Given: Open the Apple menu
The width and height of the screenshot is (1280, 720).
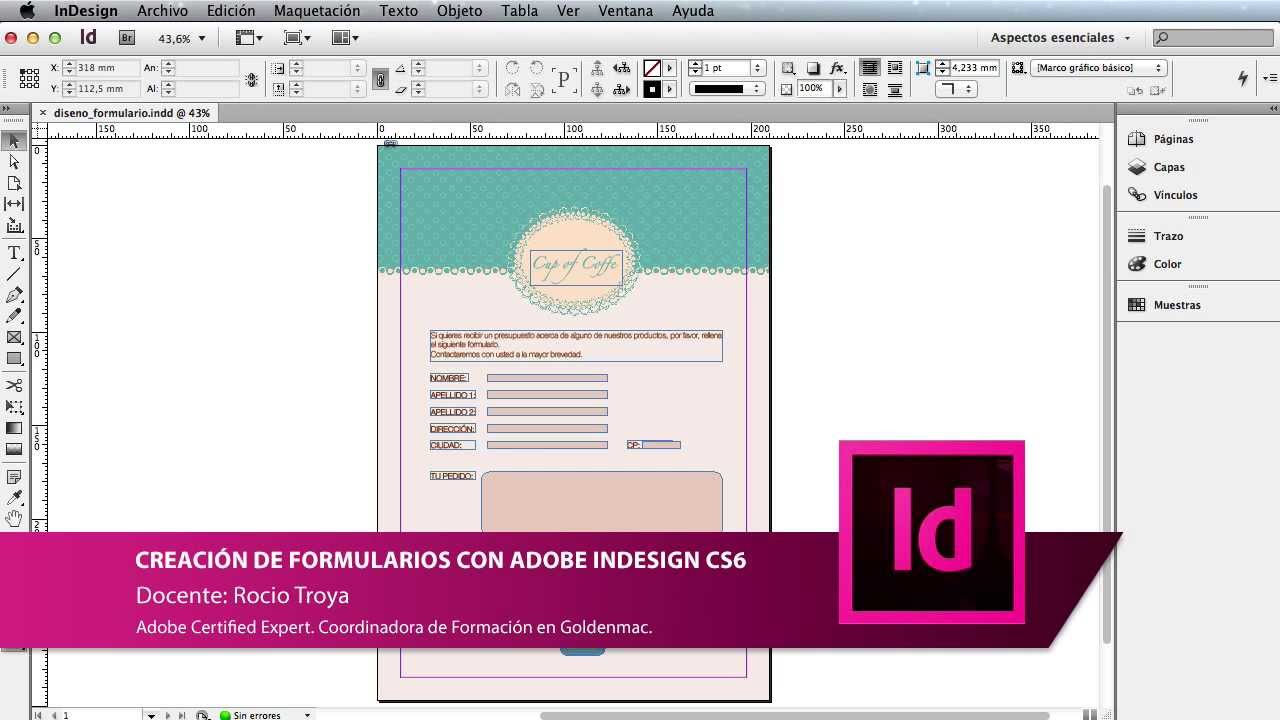Looking at the screenshot, I should [x=27, y=11].
